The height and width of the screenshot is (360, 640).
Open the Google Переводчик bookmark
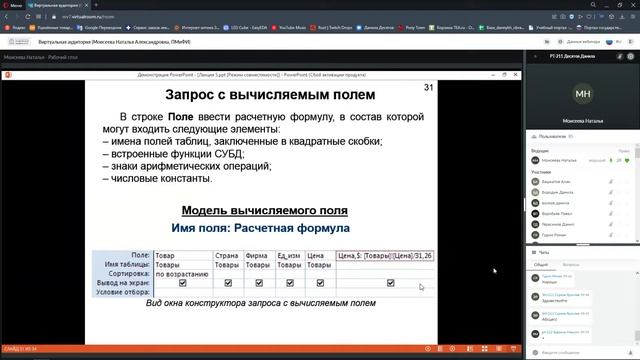point(99,28)
